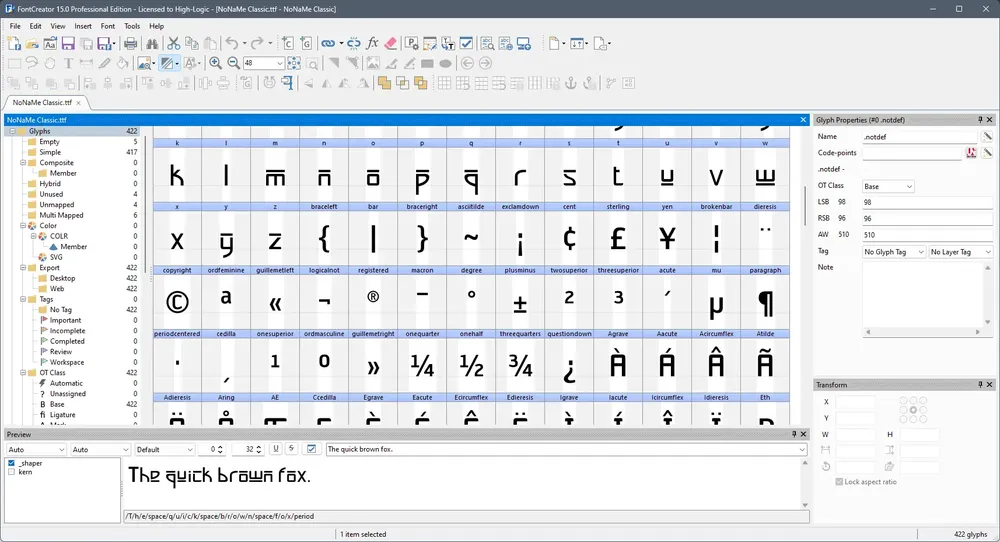The image size is (1000, 542).
Task: Click the Find binoculars icon
Action: point(152,43)
